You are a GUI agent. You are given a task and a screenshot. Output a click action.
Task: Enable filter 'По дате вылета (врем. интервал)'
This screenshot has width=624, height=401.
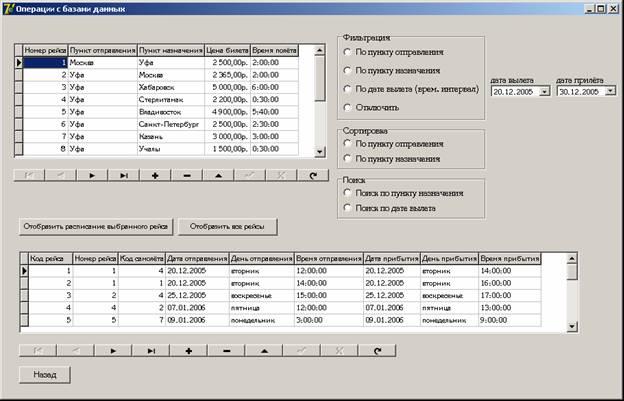(x=348, y=89)
